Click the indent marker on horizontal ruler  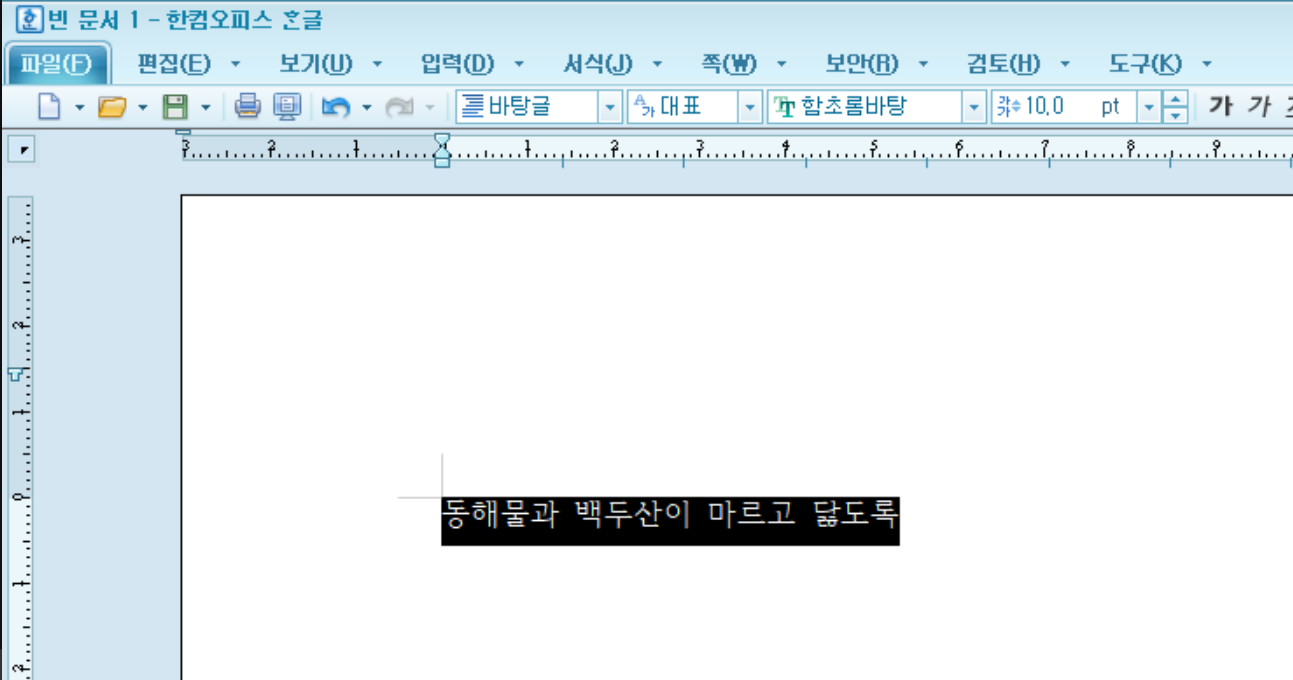tap(442, 151)
